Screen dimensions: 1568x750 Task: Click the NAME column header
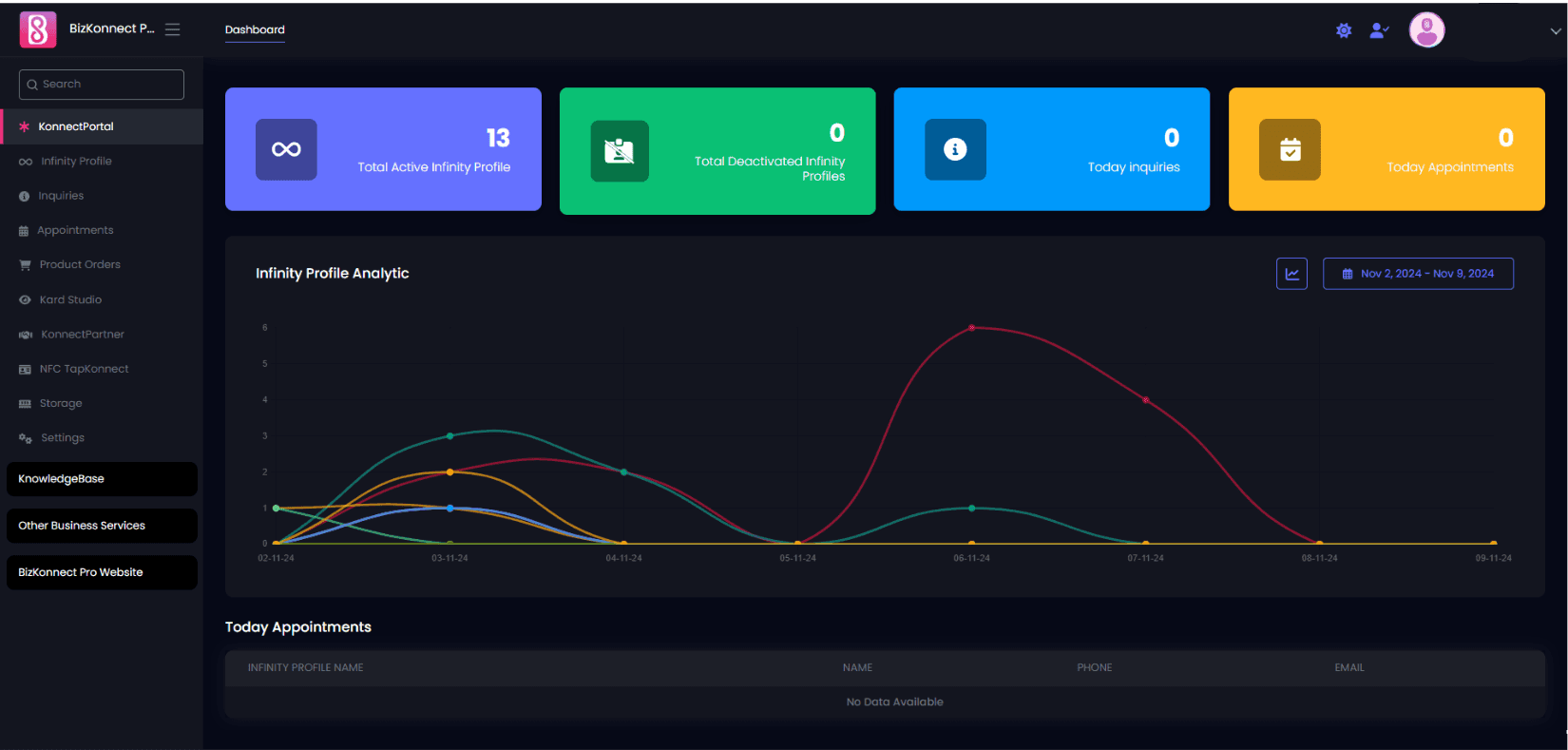(857, 668)
